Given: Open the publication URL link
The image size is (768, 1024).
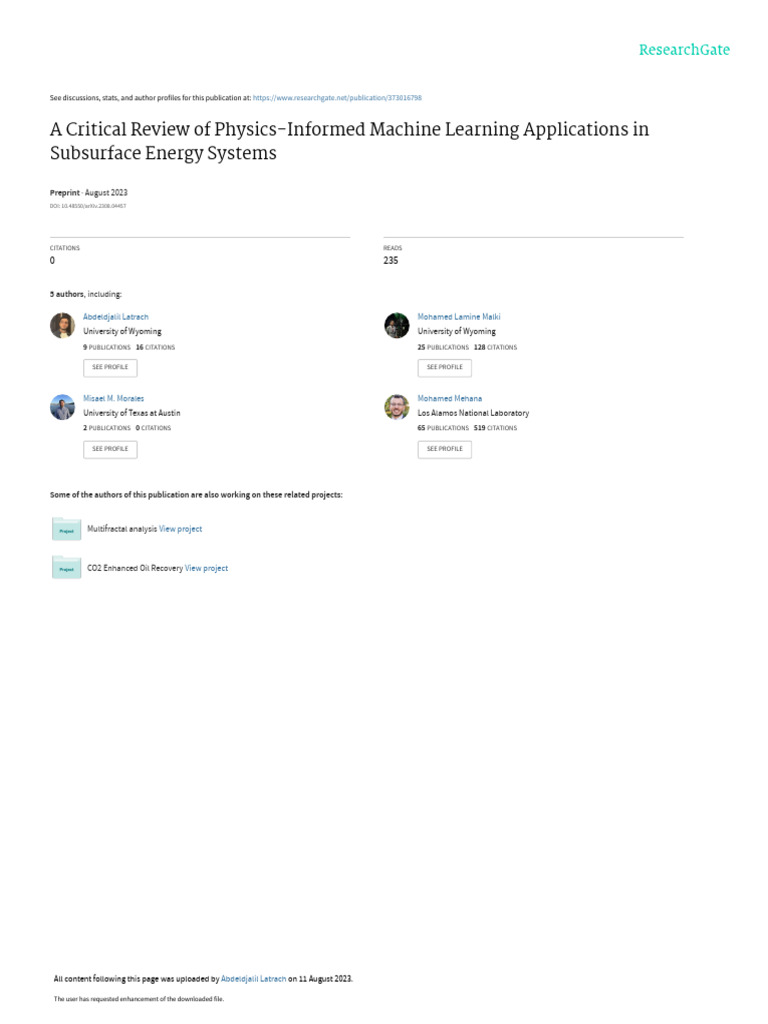Looking at the screenshot, I should [337, 98].
